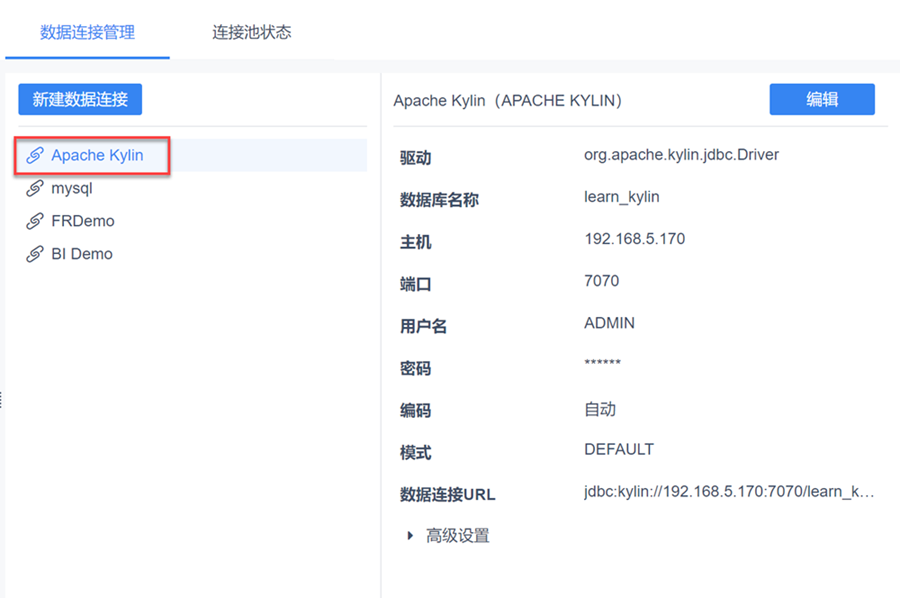Click the 模式 field label
The image size is (900, 598).
416,452
